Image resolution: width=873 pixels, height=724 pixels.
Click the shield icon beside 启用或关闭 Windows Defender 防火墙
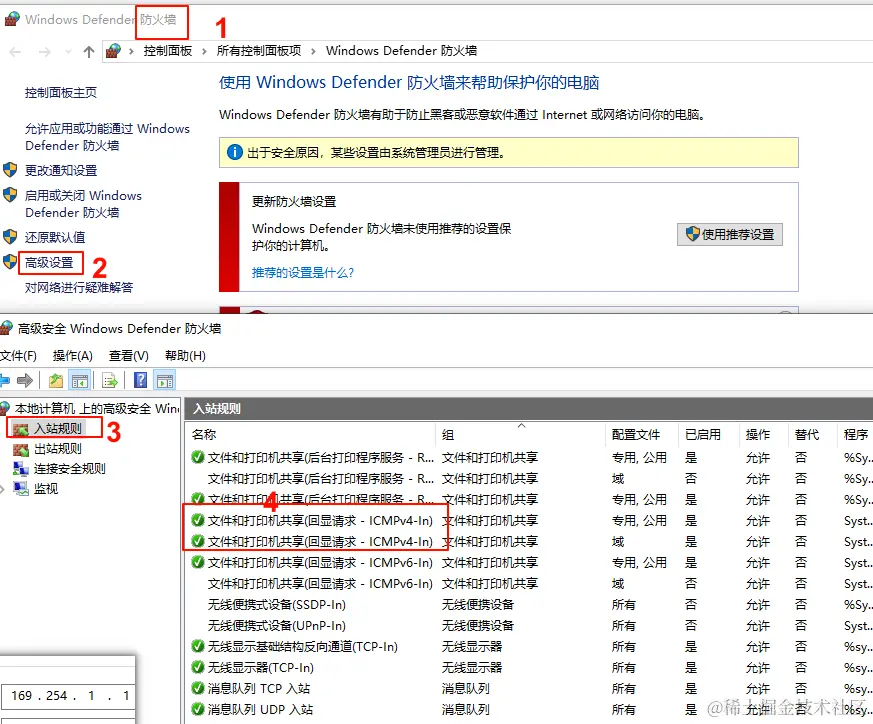tap(10, 194)
